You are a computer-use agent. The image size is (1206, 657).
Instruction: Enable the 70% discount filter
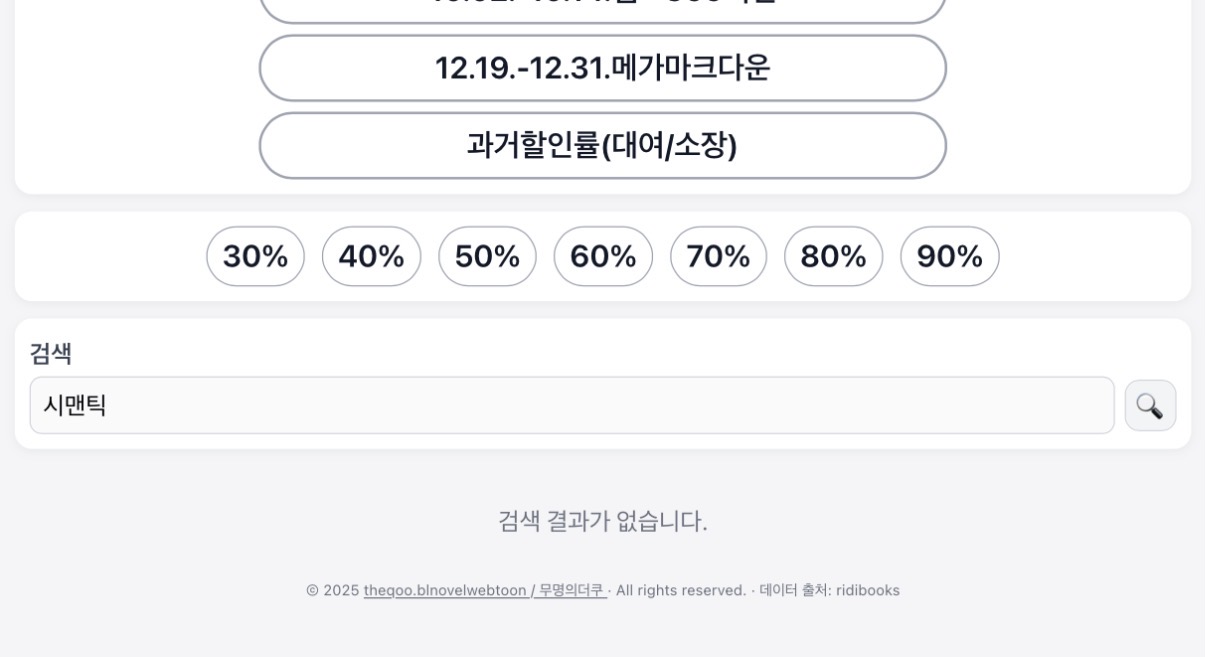718,257
